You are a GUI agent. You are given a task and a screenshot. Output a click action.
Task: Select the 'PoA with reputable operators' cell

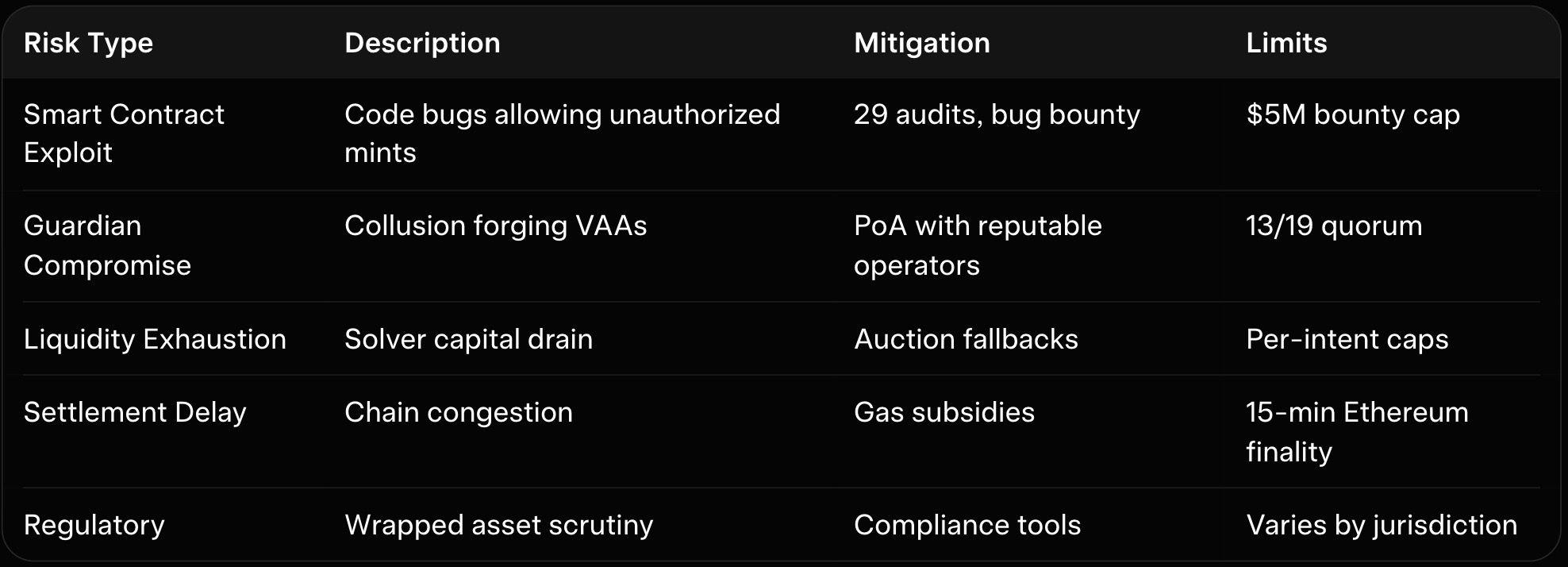tap(978, 245)
